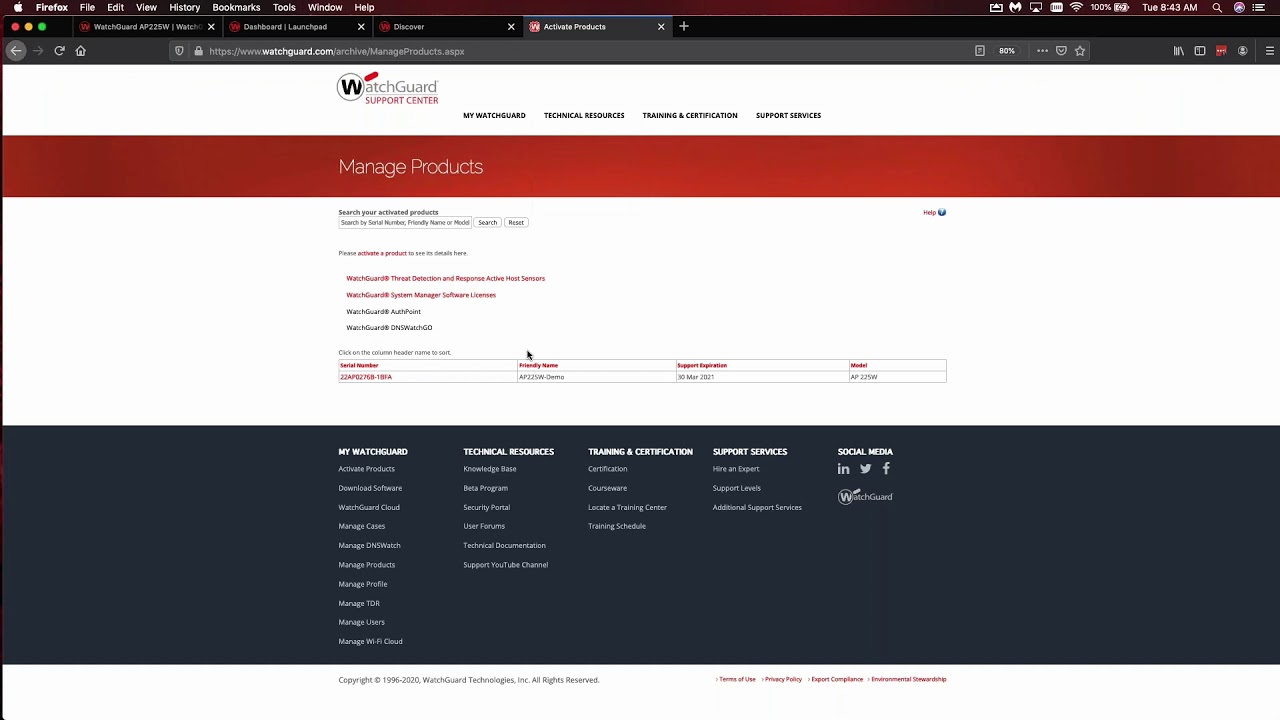
Task: Open the History menu
Action: [x=184, y=7]
